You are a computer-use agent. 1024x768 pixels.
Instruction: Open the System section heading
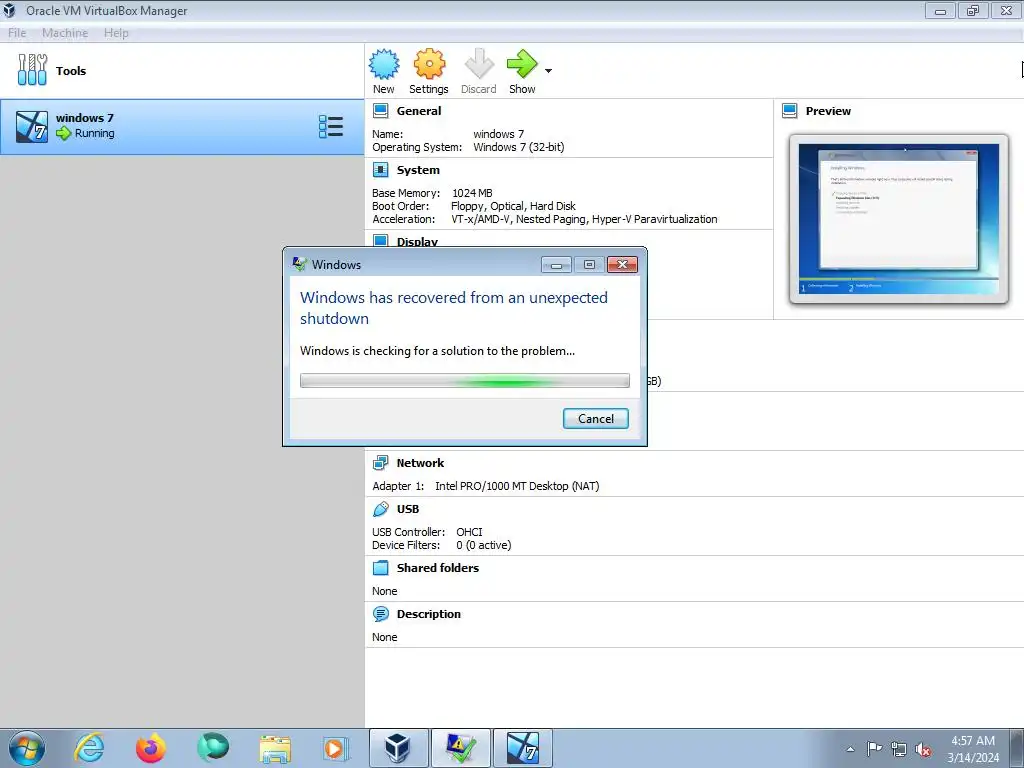click(418, 170)
